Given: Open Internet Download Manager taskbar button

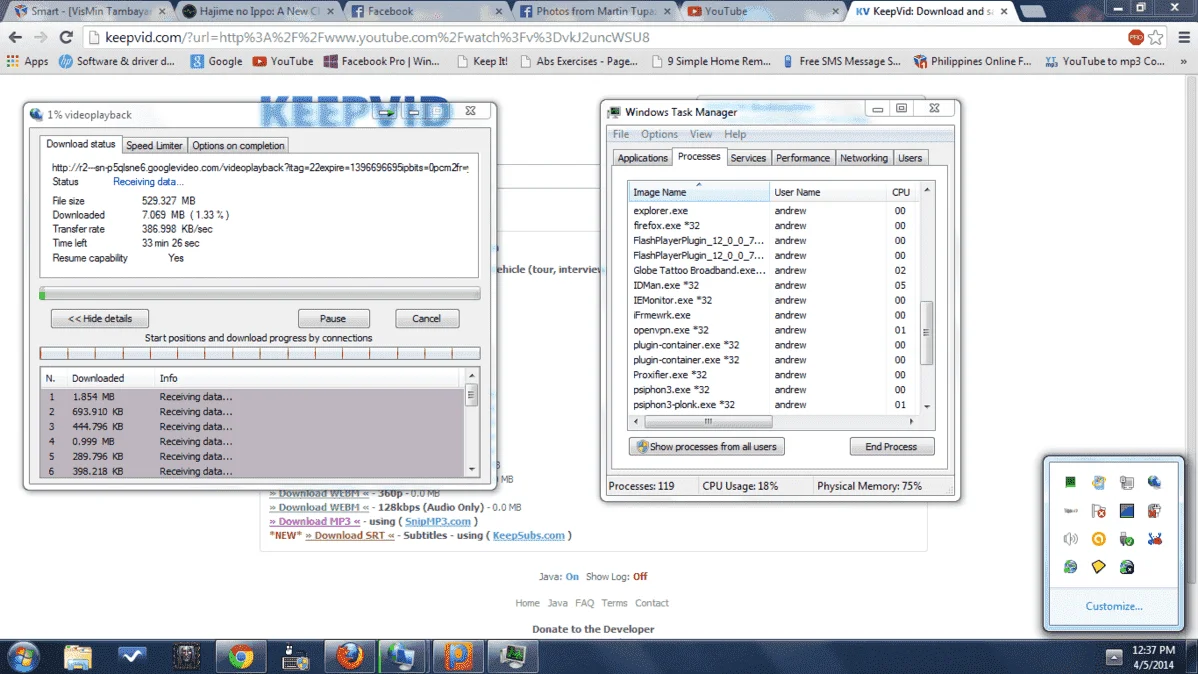Looking at the screenshot, I should click(402, 656).
